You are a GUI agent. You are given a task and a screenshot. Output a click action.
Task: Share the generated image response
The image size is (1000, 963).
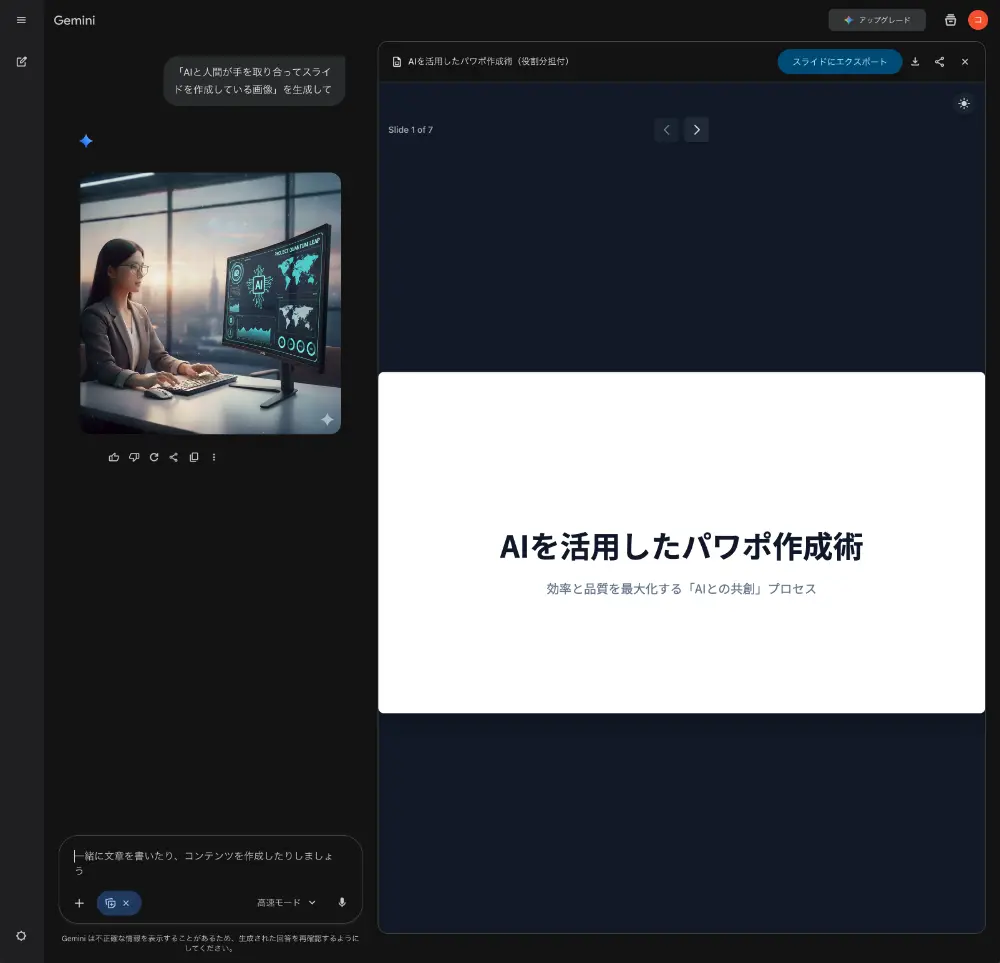[x=174, y=457]
